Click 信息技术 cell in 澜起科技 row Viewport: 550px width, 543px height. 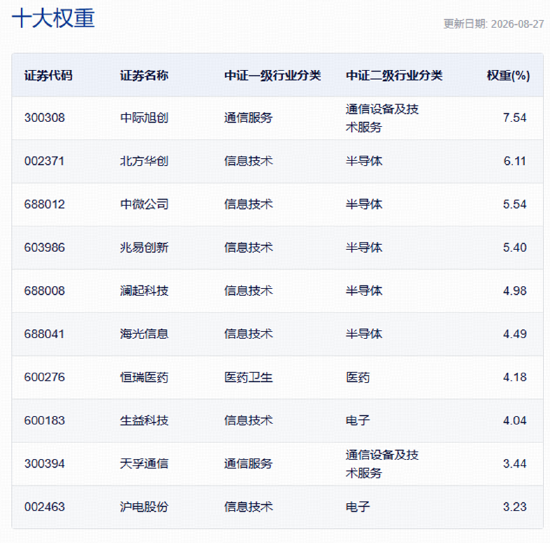(248, 291)
